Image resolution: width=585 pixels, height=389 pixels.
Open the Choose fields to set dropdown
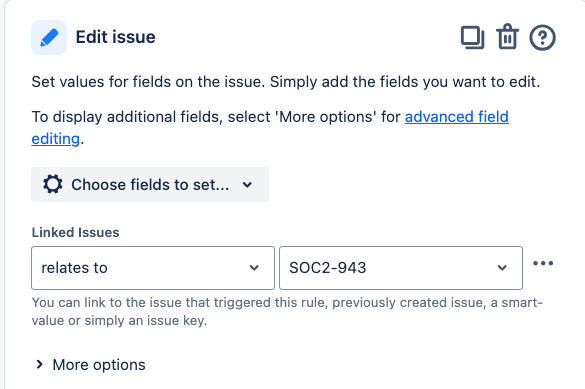pos(150,185)
